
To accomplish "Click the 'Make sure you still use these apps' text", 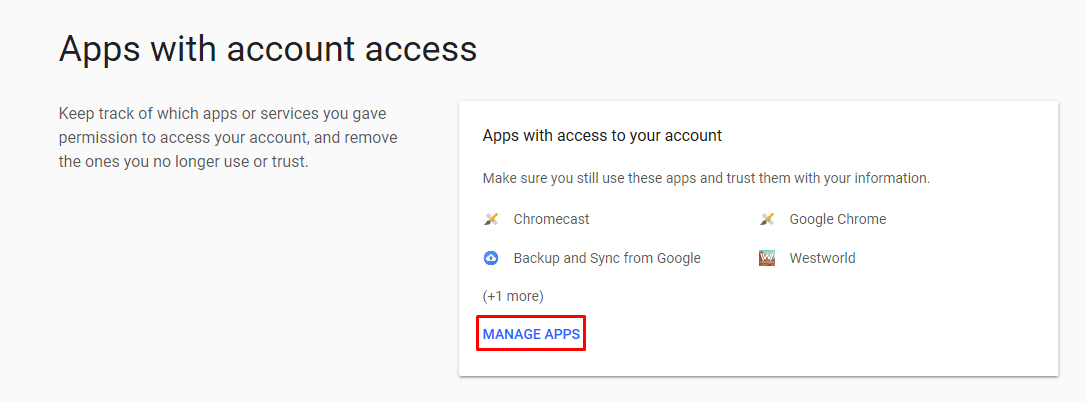I will click(705, 178).
